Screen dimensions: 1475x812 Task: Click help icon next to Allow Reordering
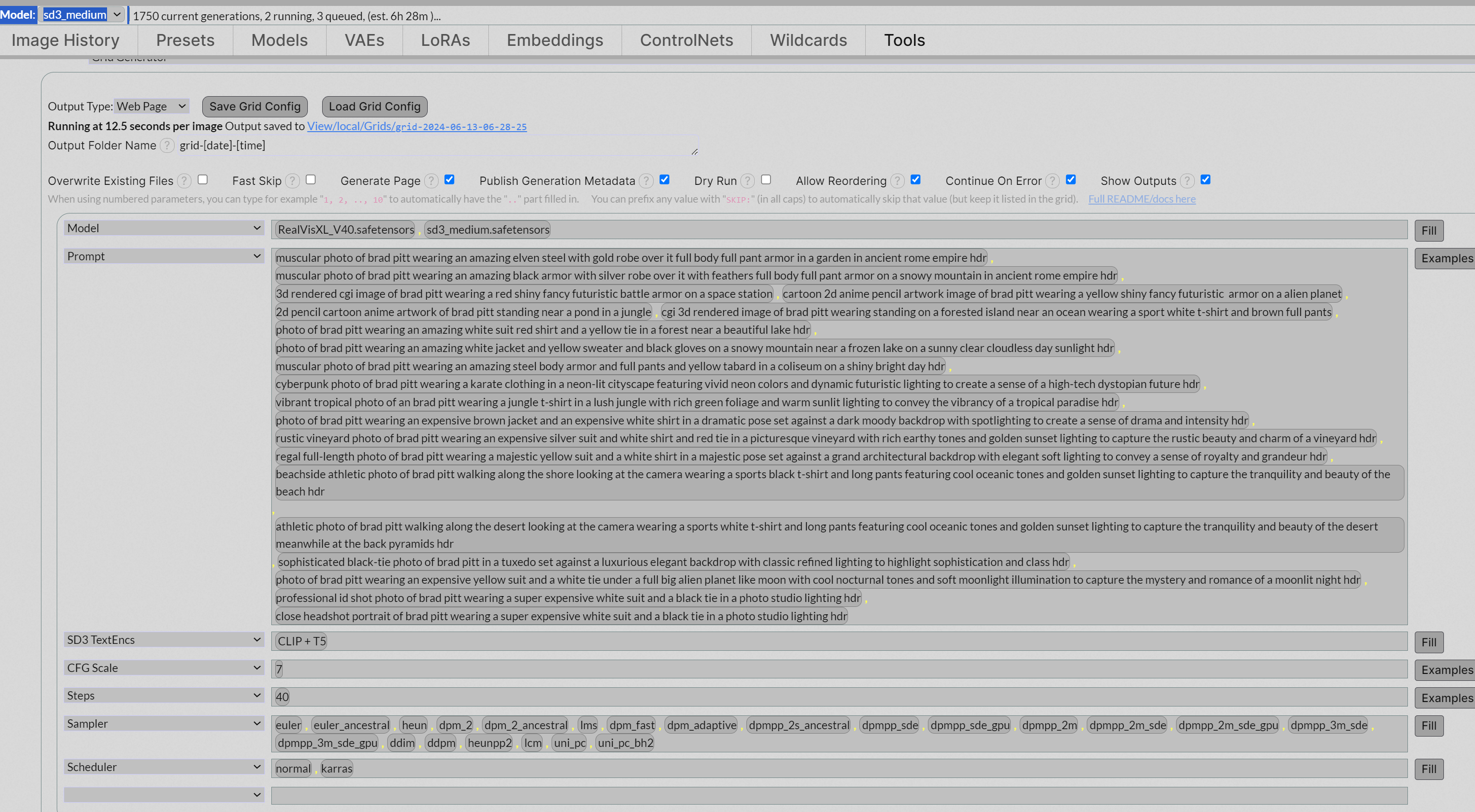click(x=897, y=181)
